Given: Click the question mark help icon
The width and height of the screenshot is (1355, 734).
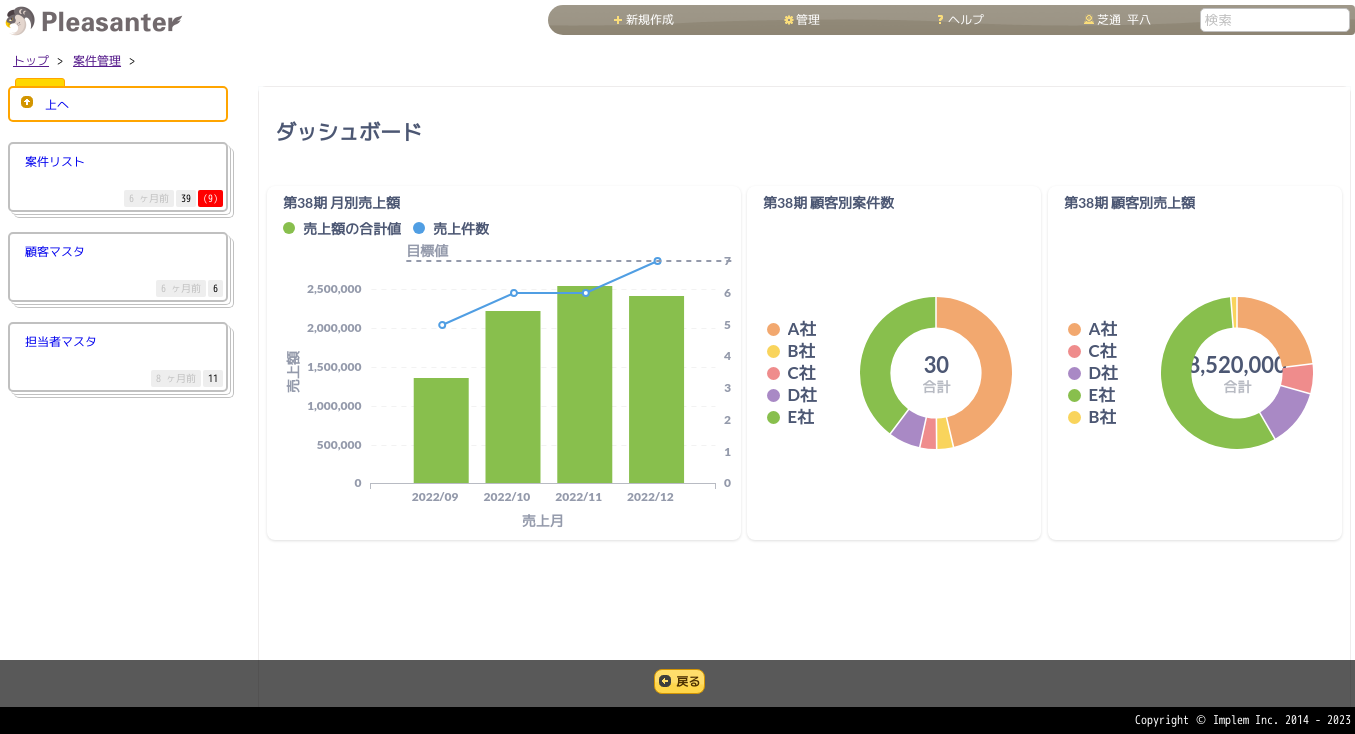Looking at the screenshot, I should point(940,20).
